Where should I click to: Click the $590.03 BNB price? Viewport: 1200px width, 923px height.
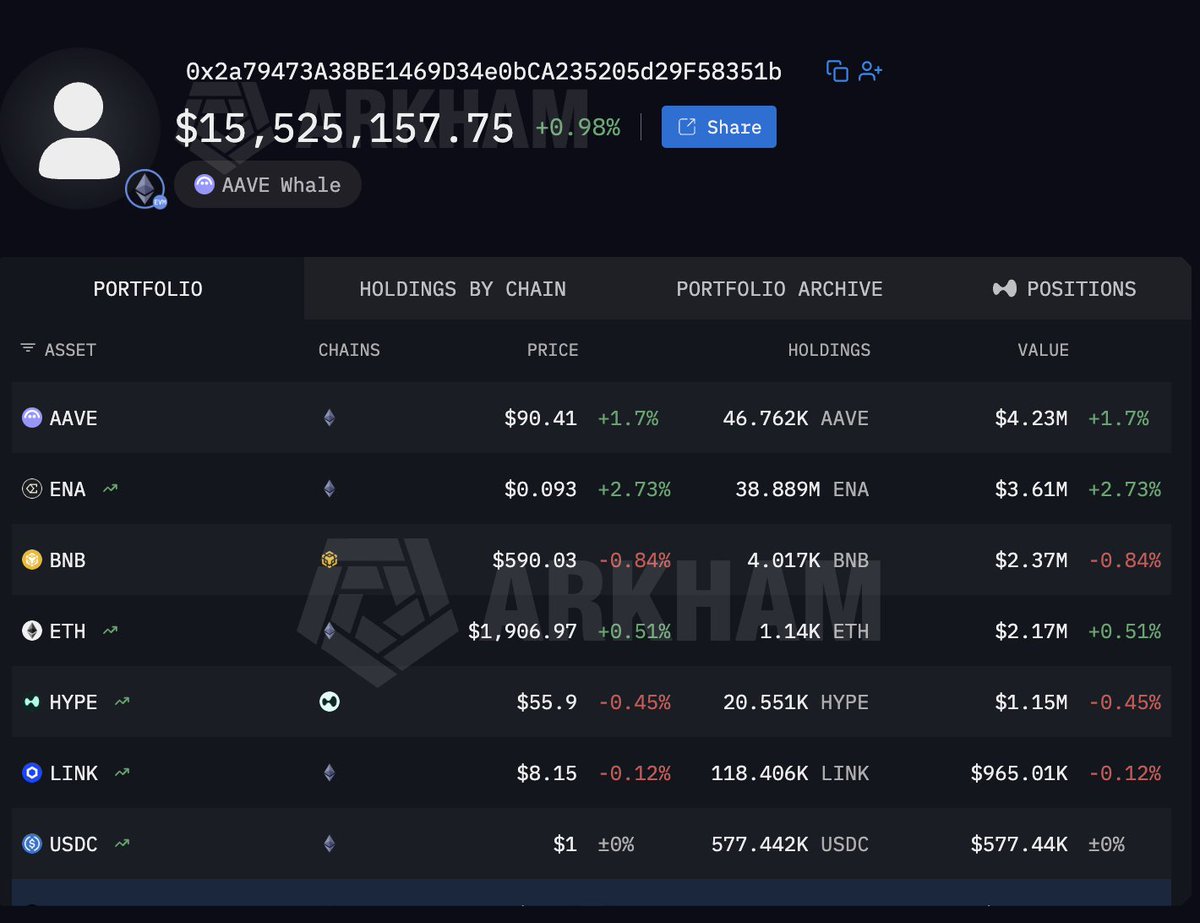(535, 560)
